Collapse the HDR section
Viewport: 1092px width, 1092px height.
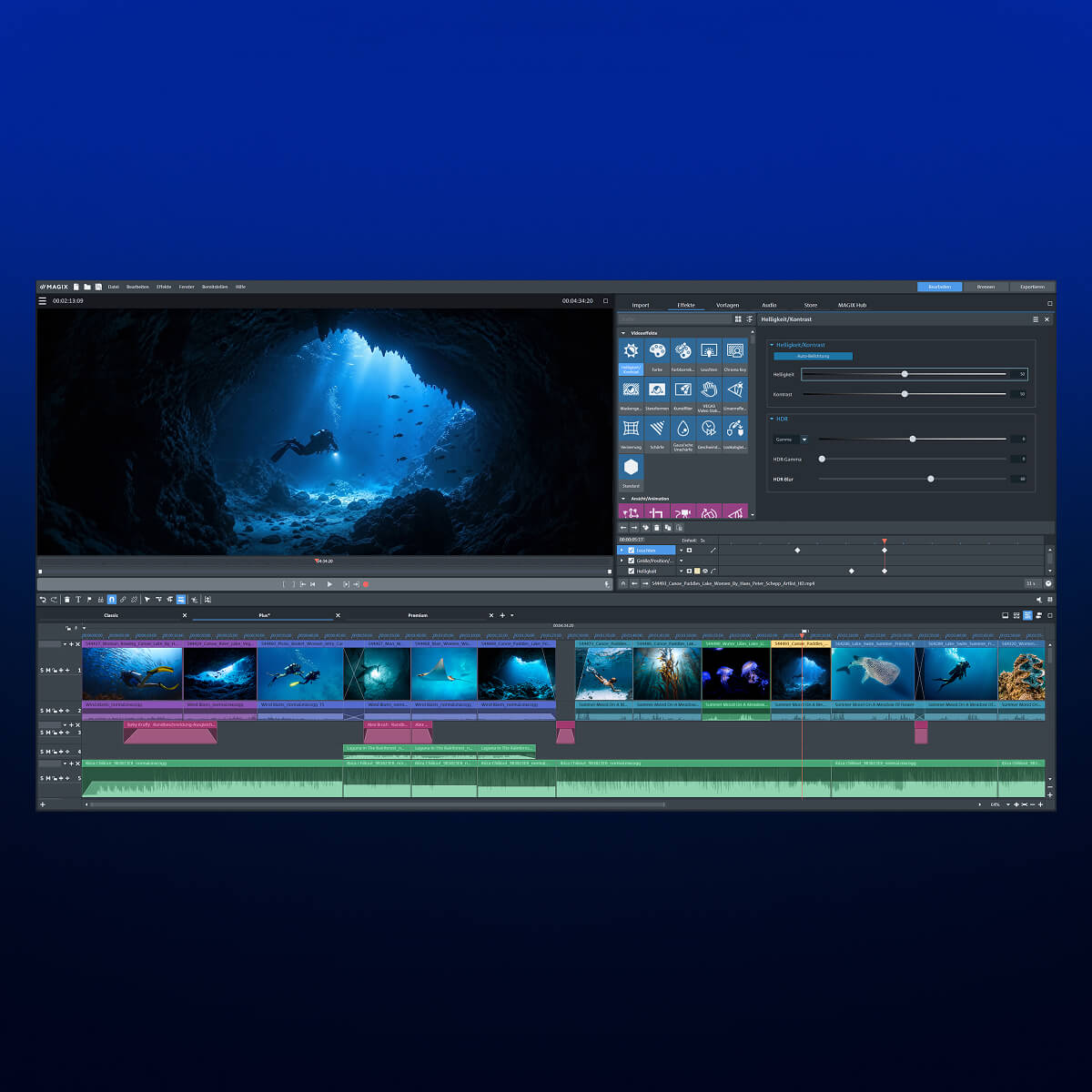click(x=772, y=419)
